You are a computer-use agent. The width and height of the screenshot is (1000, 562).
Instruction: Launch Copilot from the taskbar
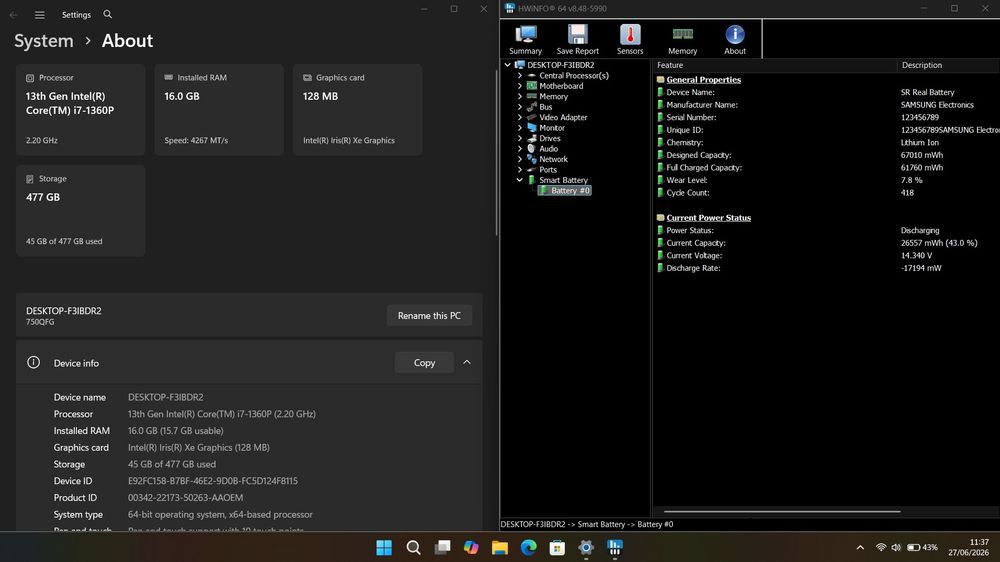[x=471, y=547]
